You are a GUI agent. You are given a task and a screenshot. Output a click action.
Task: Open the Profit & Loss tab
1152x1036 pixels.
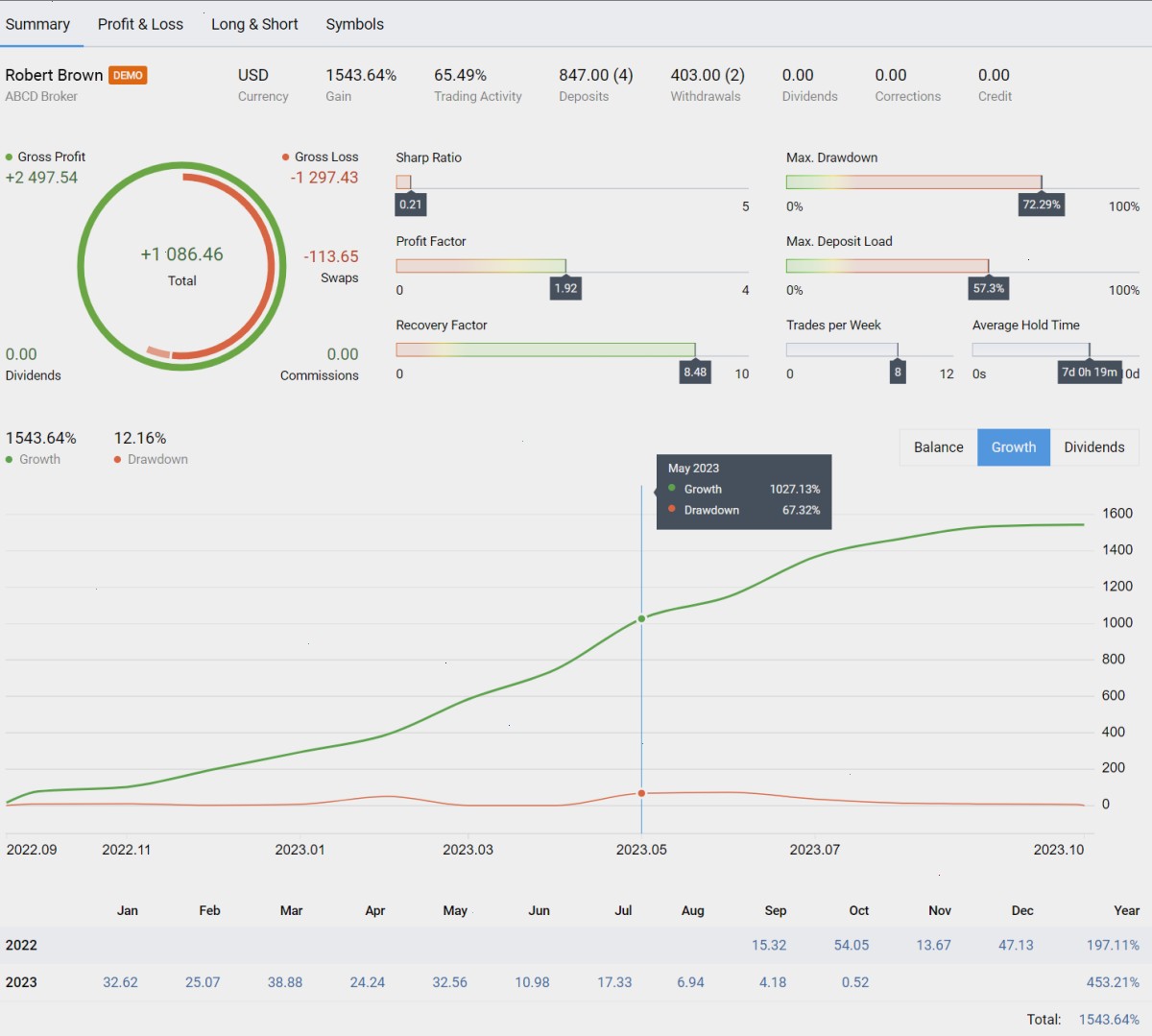(x=140, y=24)
